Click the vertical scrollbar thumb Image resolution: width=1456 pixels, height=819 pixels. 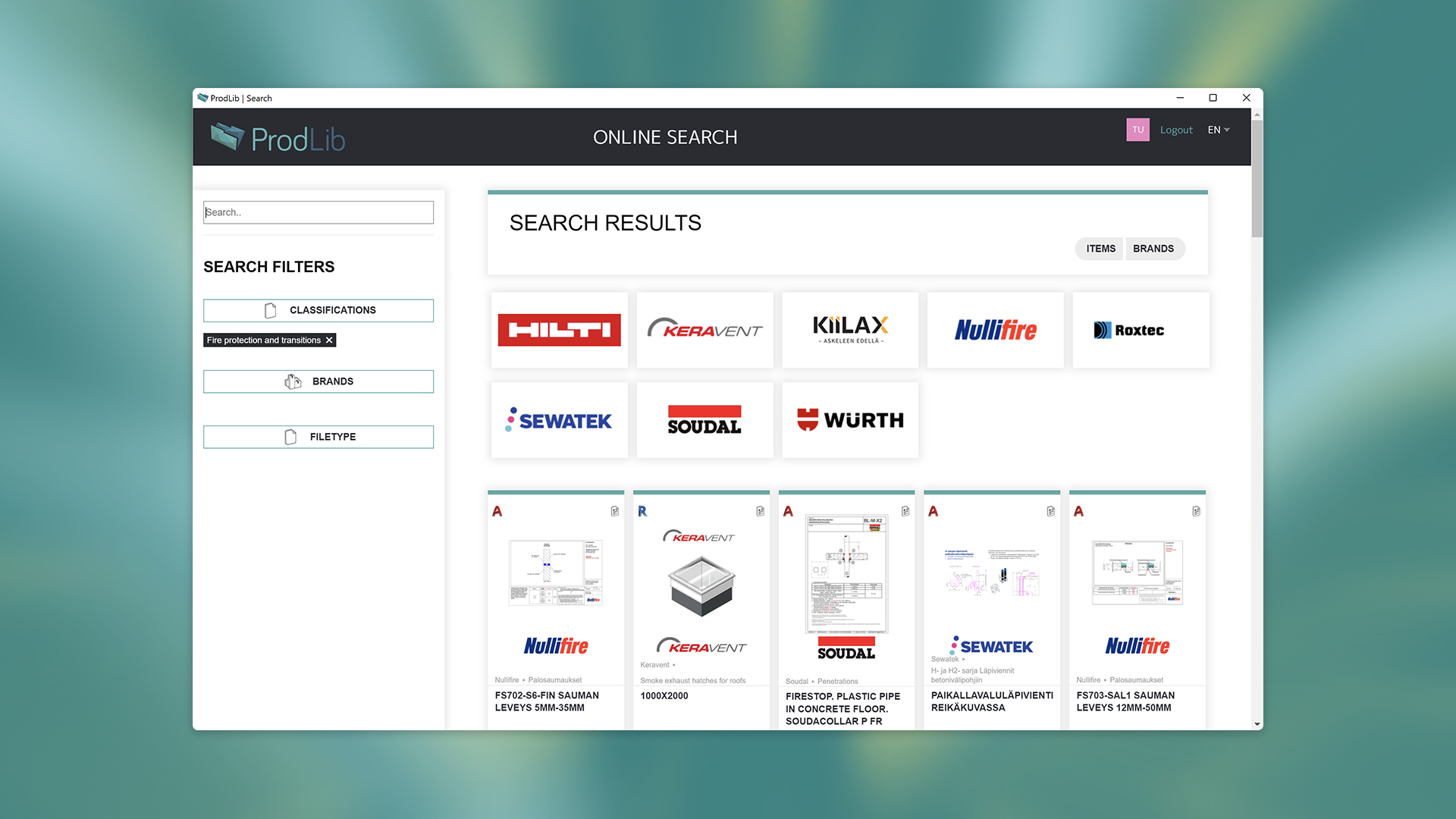[x=1257, y=180]
